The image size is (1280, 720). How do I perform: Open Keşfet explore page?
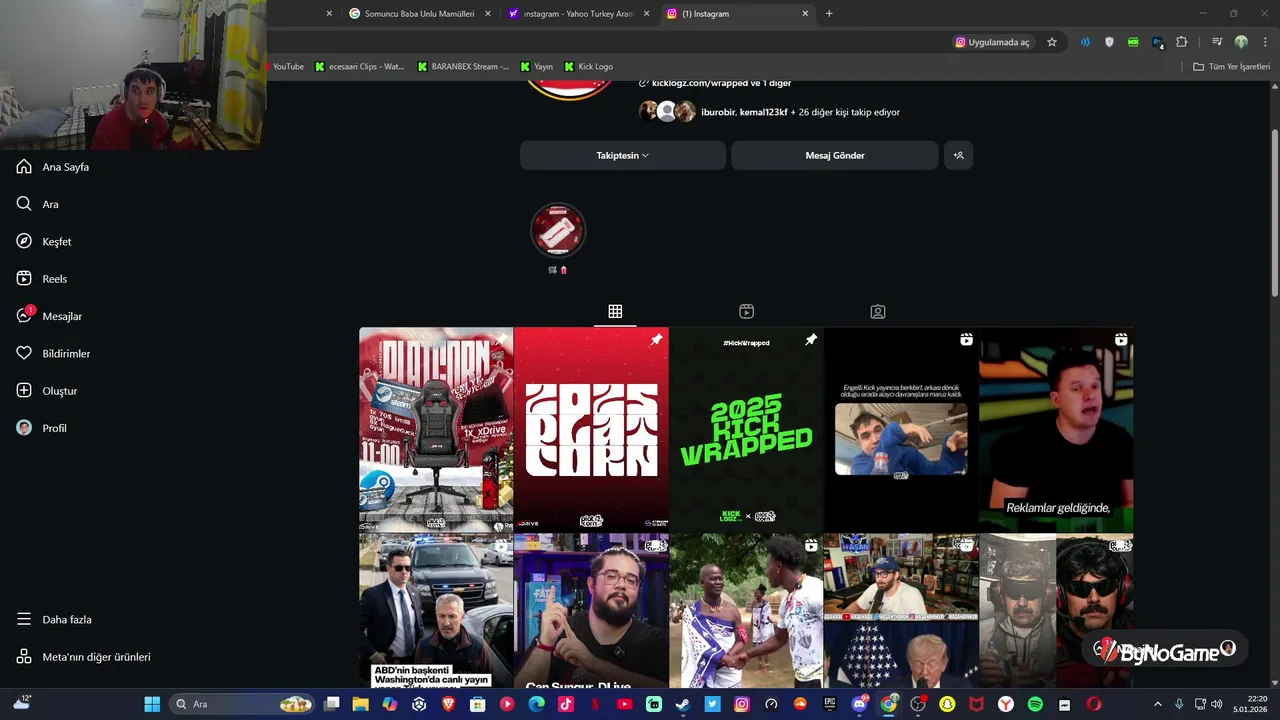click(x=44, y=242)
